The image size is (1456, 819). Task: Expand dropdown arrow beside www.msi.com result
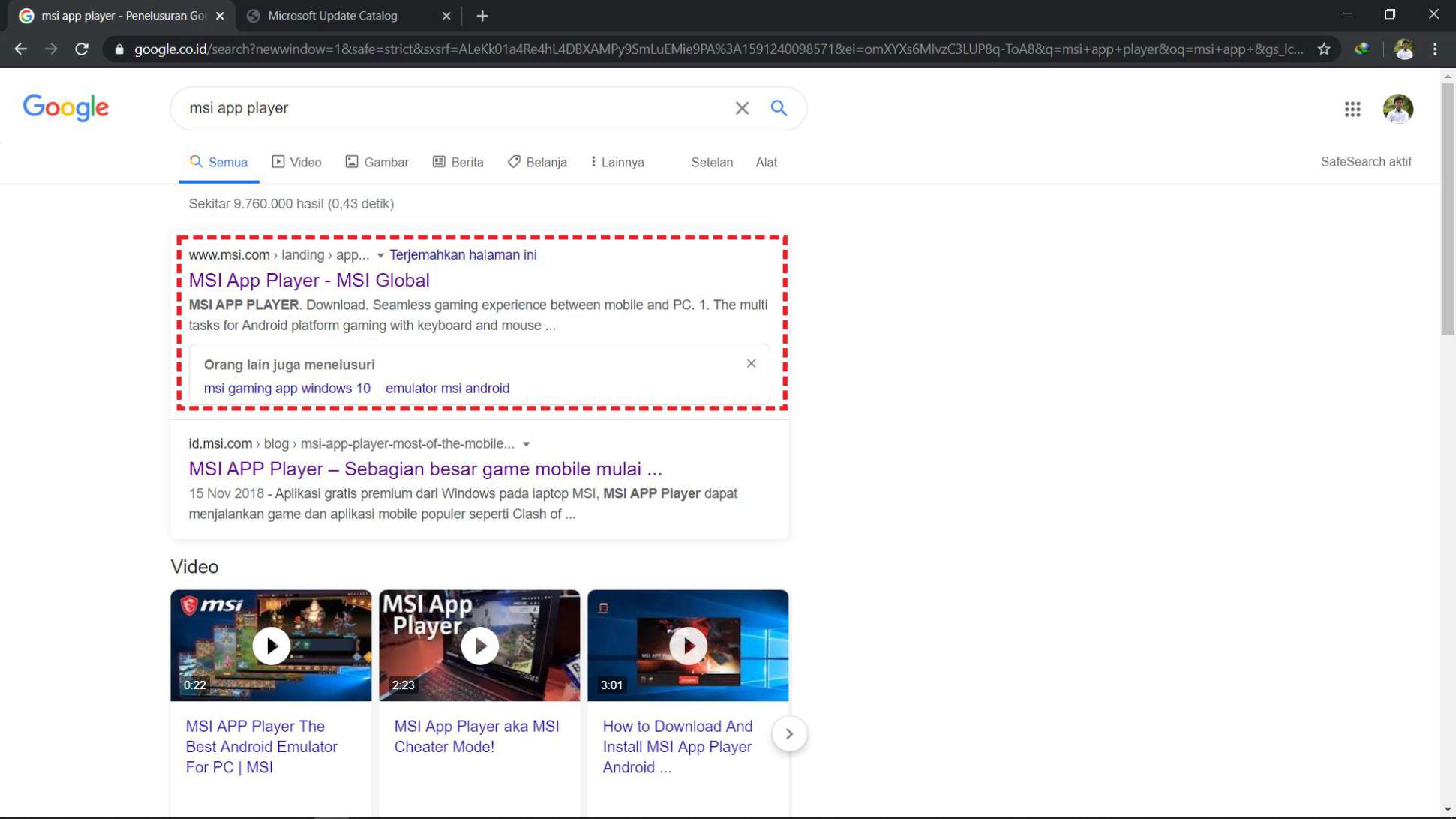pos(380,256)
